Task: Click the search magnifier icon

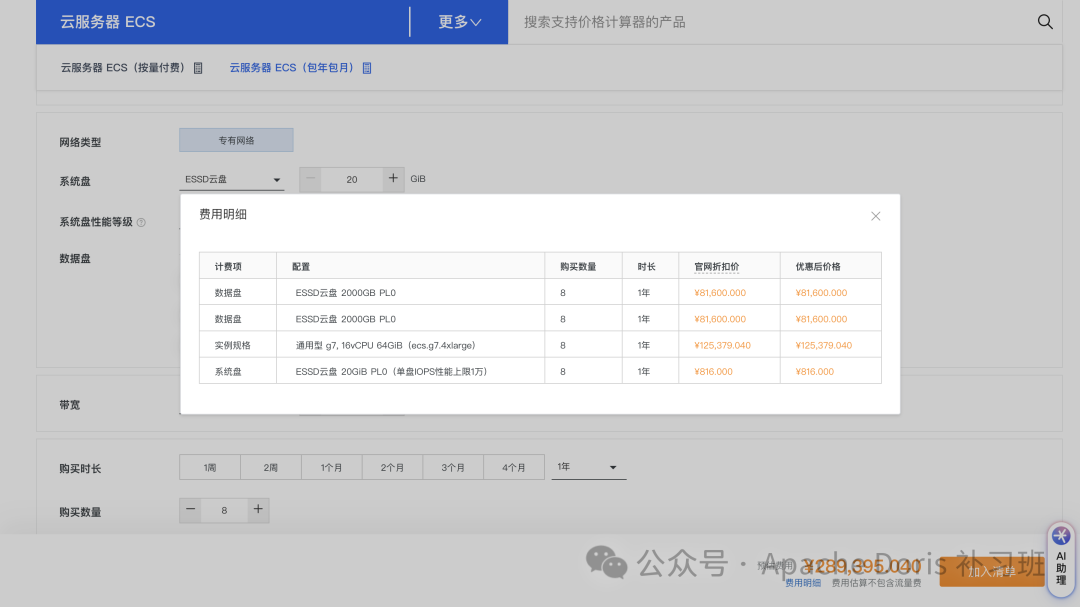Action: [1045, 22]
